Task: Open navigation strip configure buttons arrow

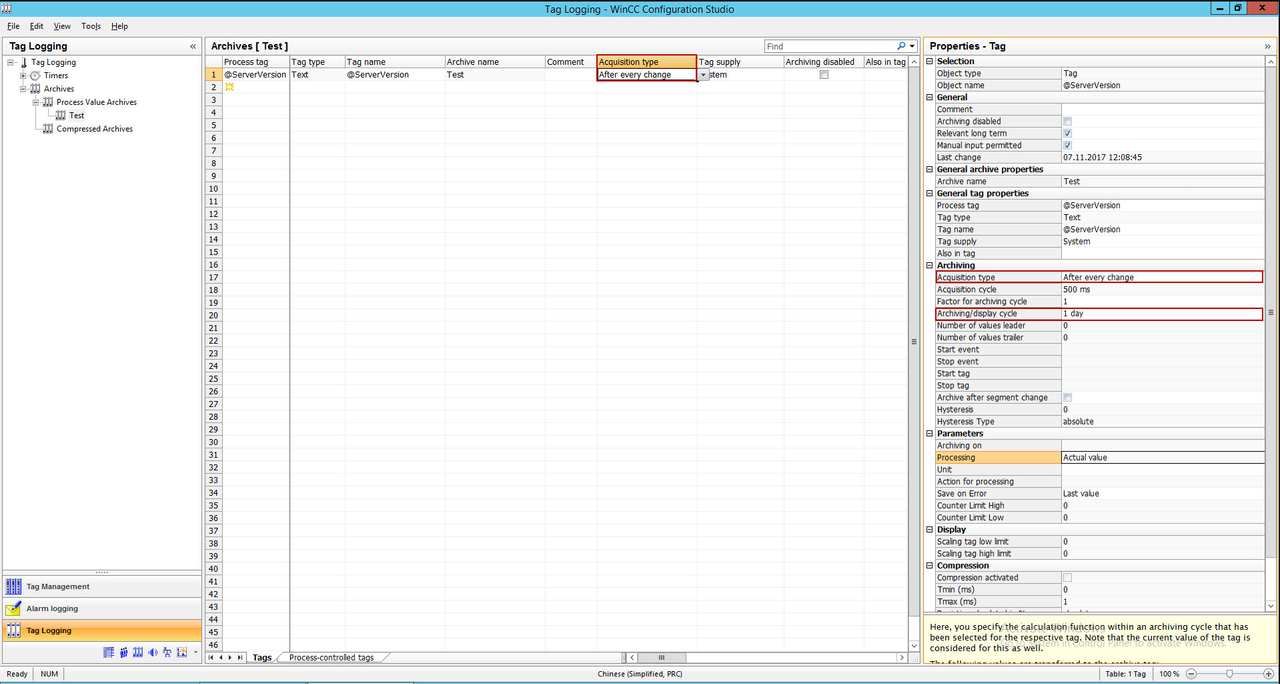Action: click(x=195, y=652)
